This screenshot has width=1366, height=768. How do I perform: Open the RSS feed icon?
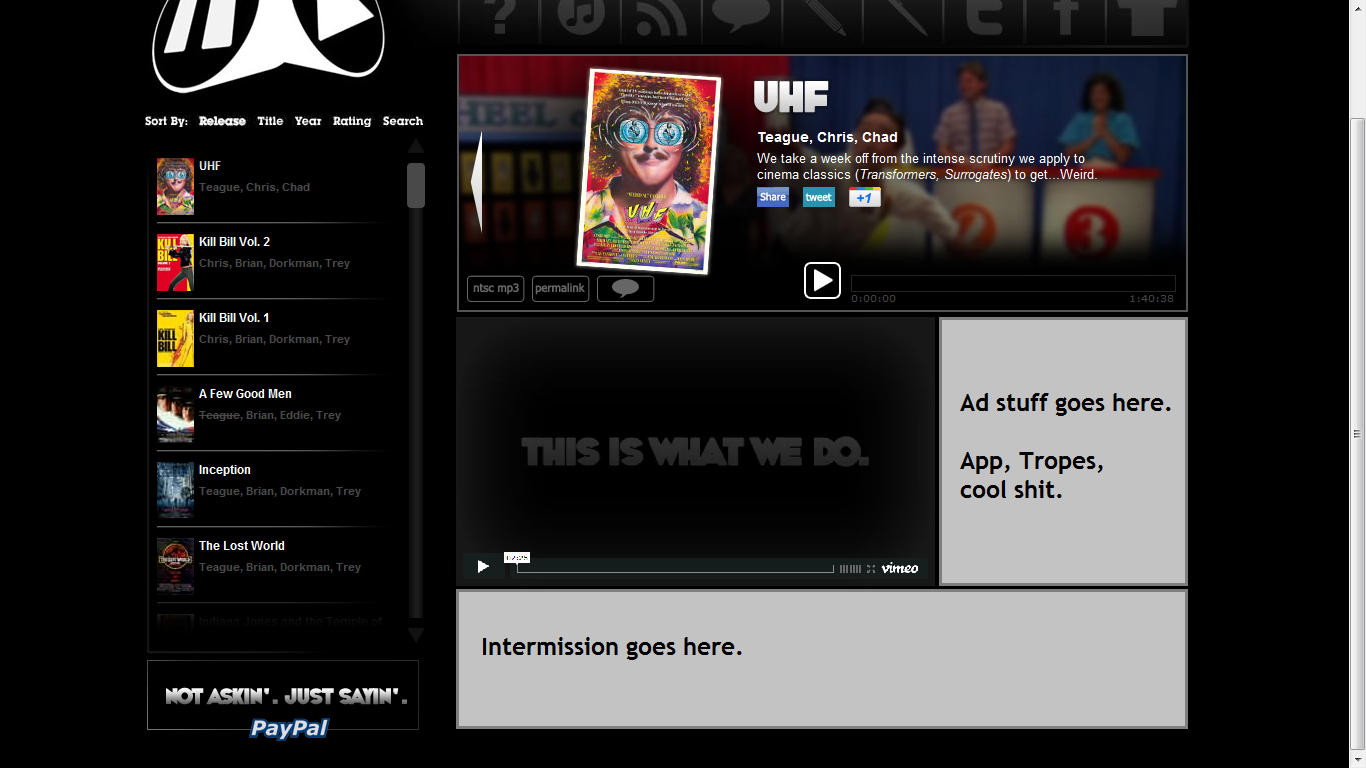tap(661, 20)
